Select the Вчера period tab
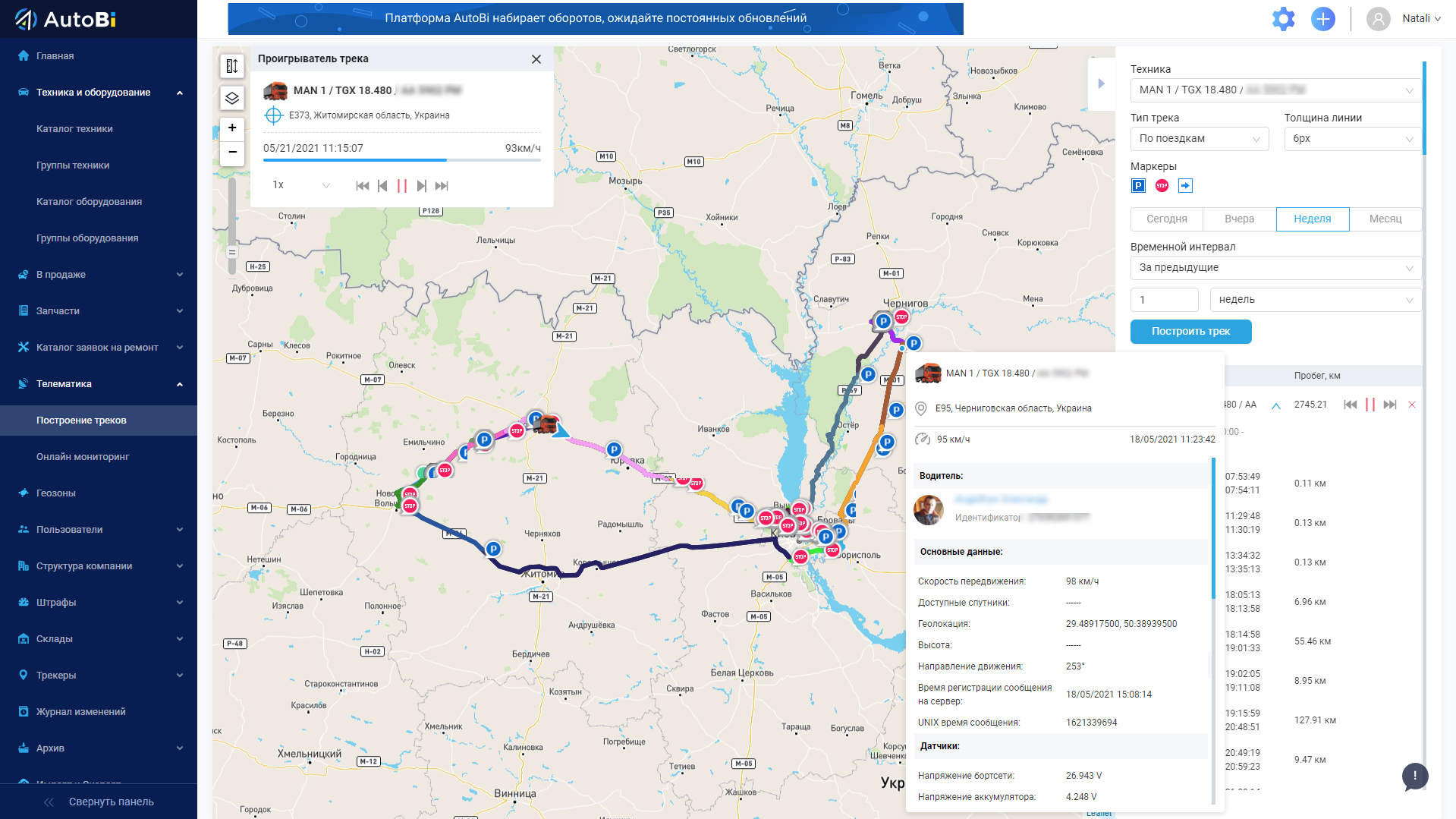 pyautogui.click(x=1240, y=219)
